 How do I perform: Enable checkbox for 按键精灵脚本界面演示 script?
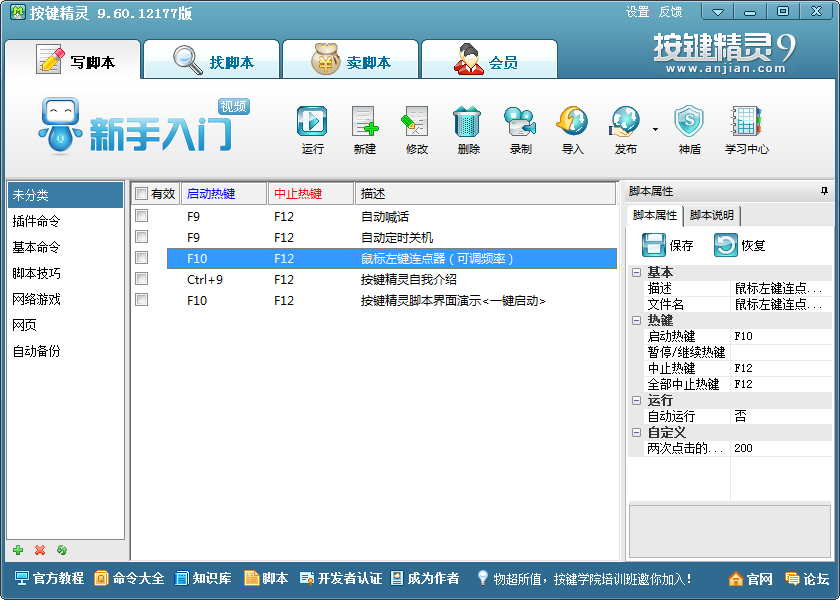click(141, 299)
